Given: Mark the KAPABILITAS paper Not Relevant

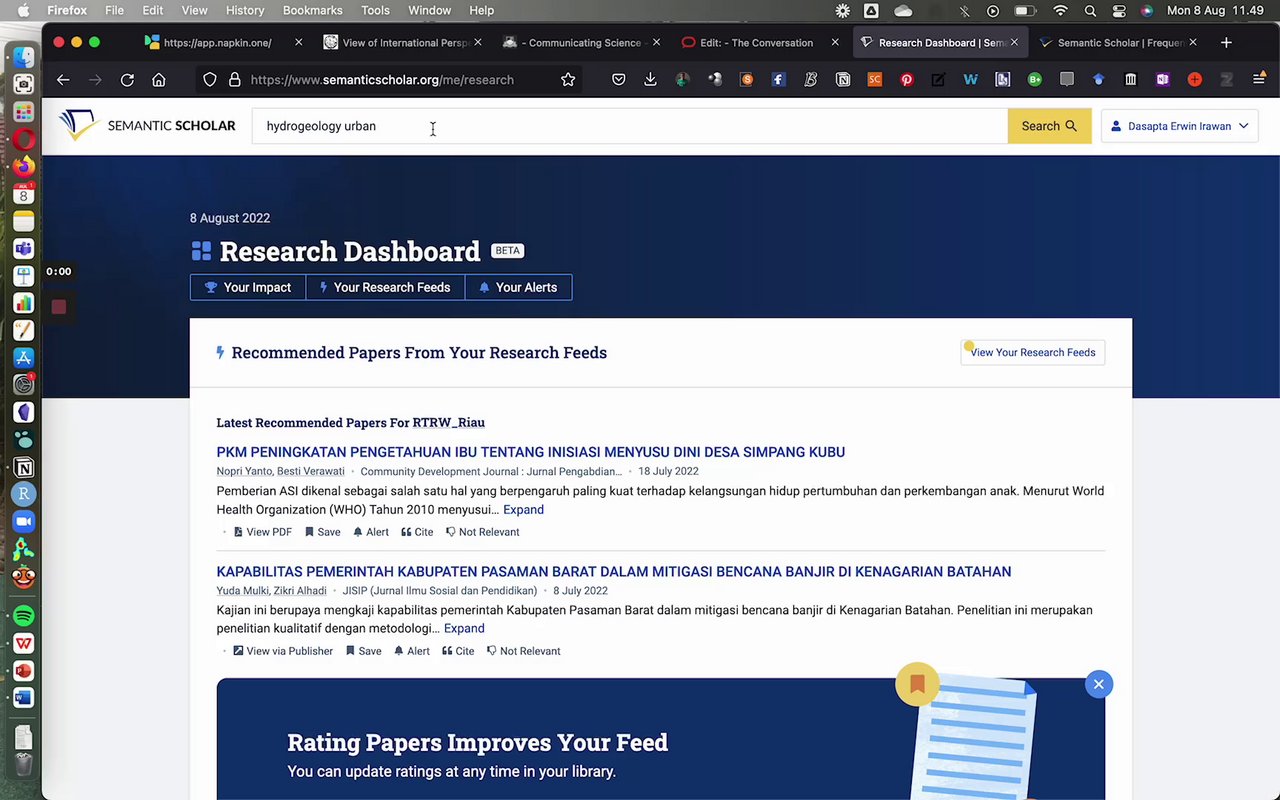Looking at the screenshot, I should (523, 651).
